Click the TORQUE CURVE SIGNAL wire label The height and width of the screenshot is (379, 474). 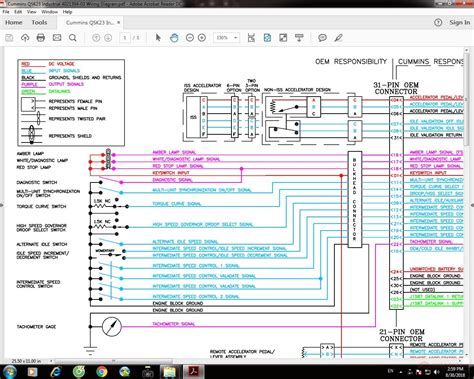[177, 204]
